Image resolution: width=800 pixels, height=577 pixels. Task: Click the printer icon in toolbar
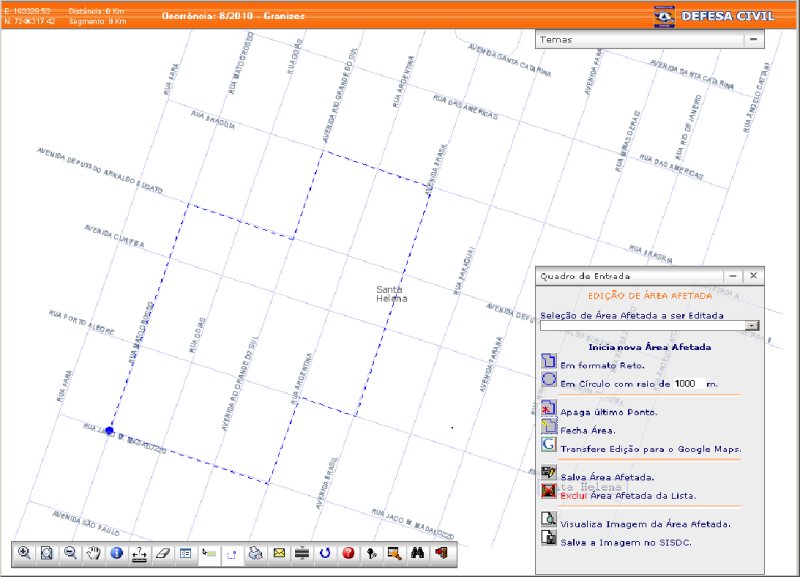[255, 552]
